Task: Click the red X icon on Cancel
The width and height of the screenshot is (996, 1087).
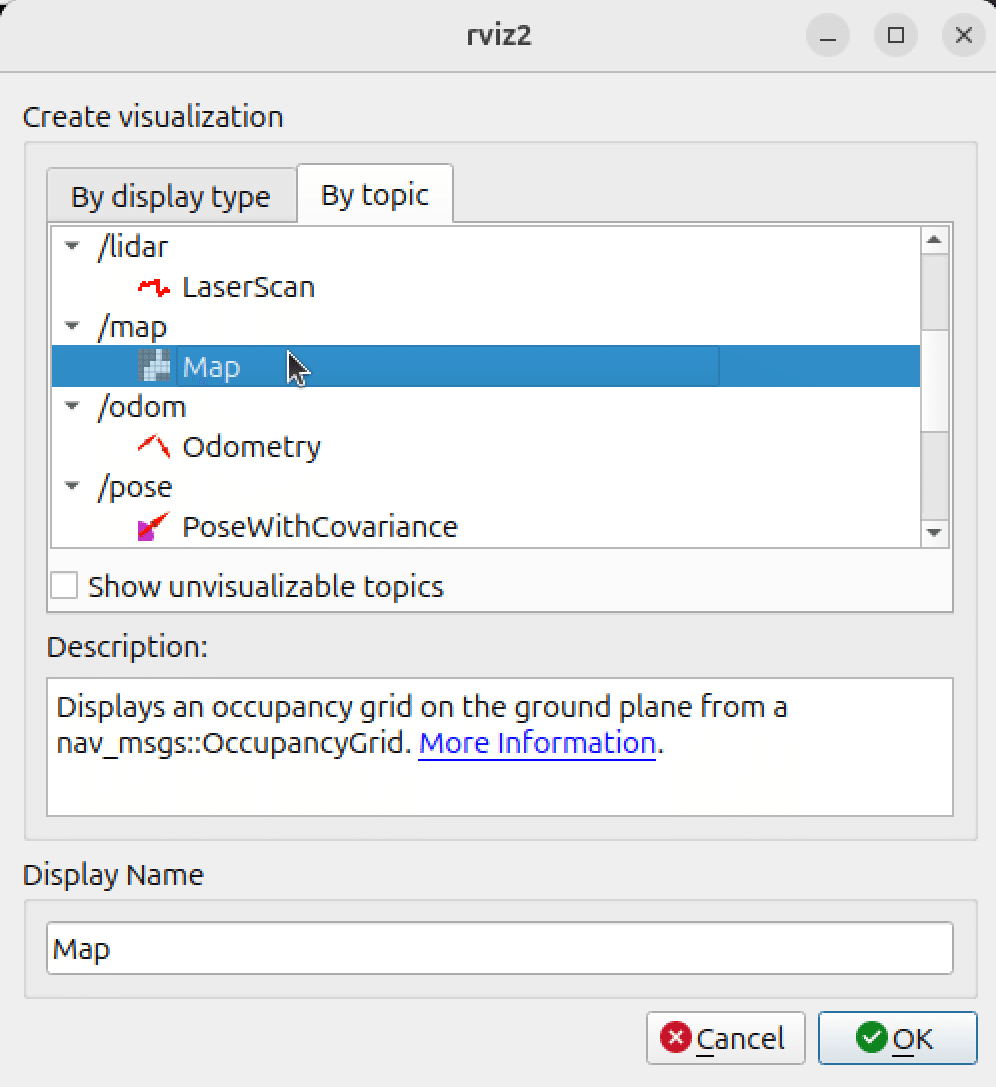Action: click(676, 1038)
